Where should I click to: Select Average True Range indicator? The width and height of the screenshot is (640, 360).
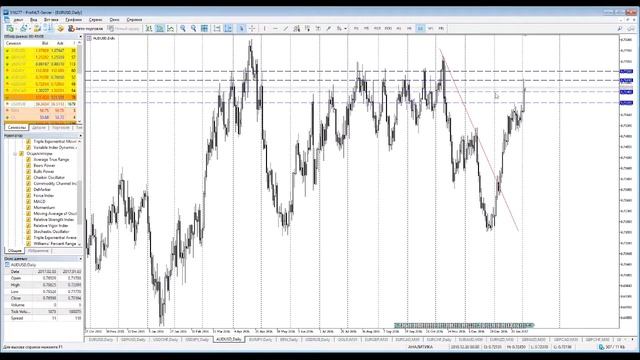[51, 160]
